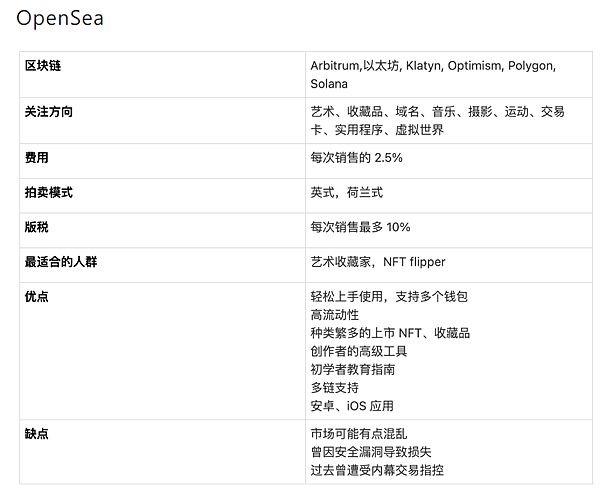Click the 过去曾遭受内幕交易指控 line
The height and width of the screenshot is (494, 600).
pos(377,470)
